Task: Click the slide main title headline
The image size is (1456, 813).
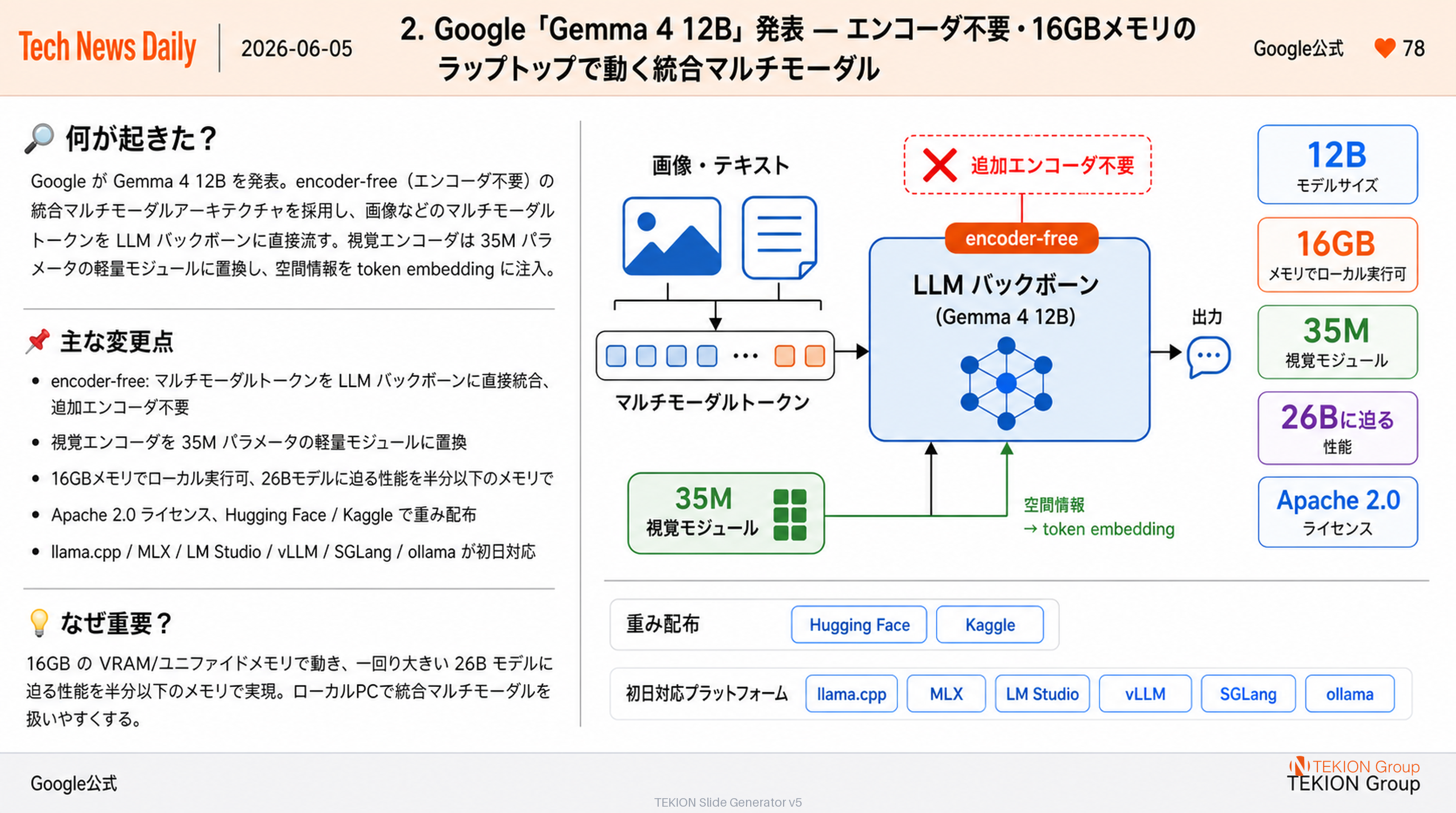Action: [x=799, y=49]
